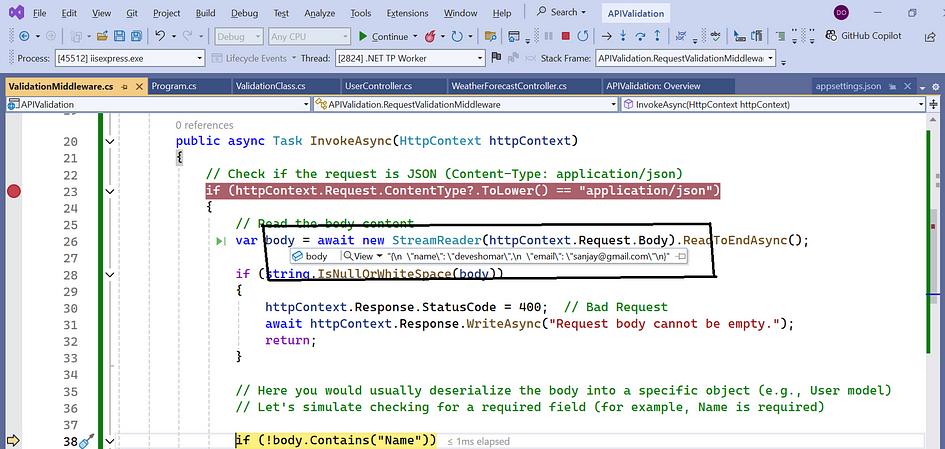Screen dimensions: 945x449
Task: Open GitHub Copilot
Action: (x=864, y=36)
